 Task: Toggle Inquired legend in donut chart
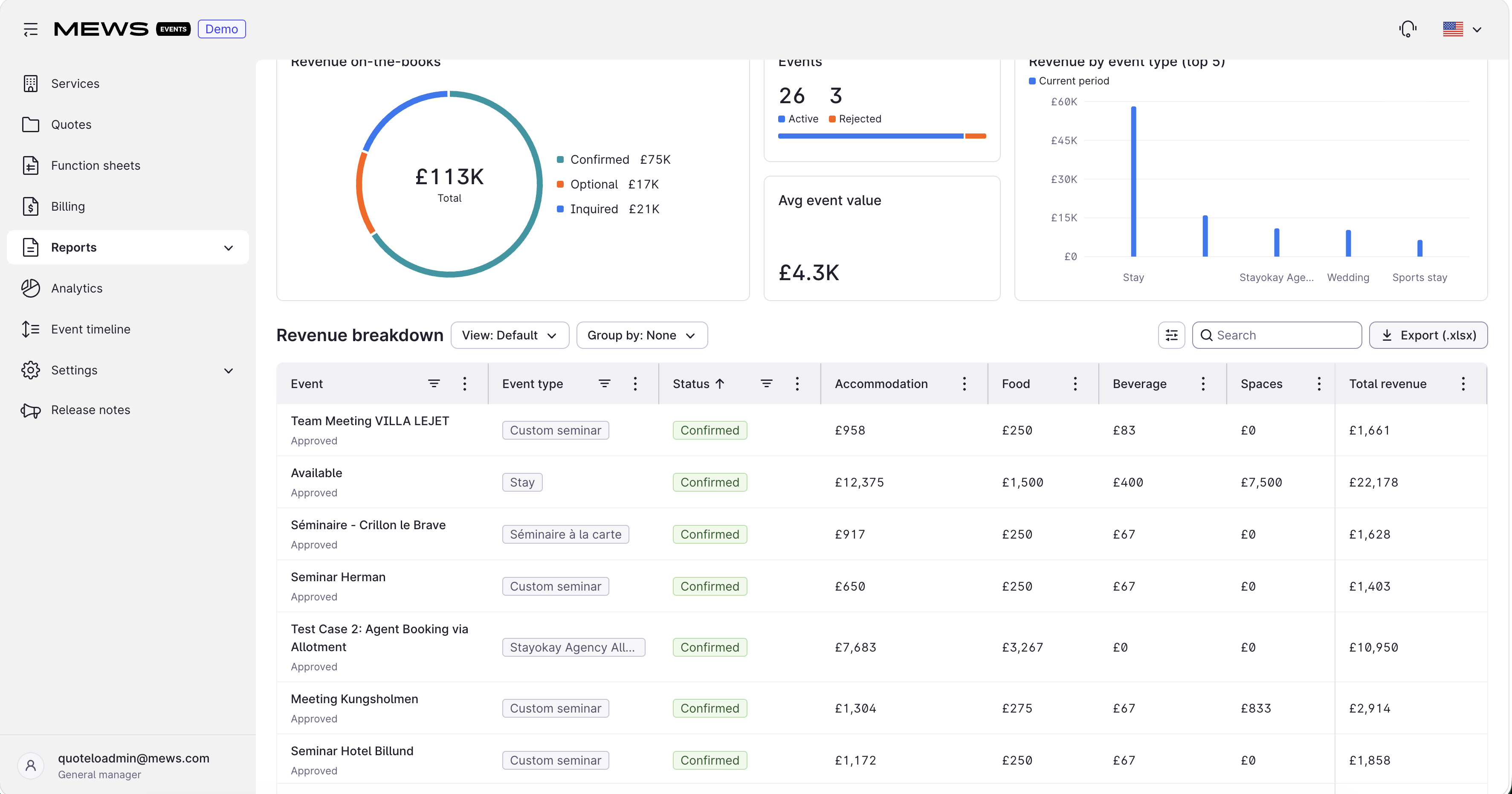(608, 209)
